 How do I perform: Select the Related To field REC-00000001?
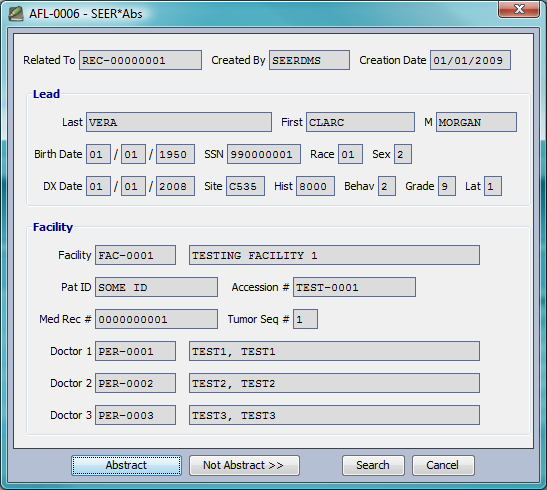pyautogui.click(x=140, y=60)
